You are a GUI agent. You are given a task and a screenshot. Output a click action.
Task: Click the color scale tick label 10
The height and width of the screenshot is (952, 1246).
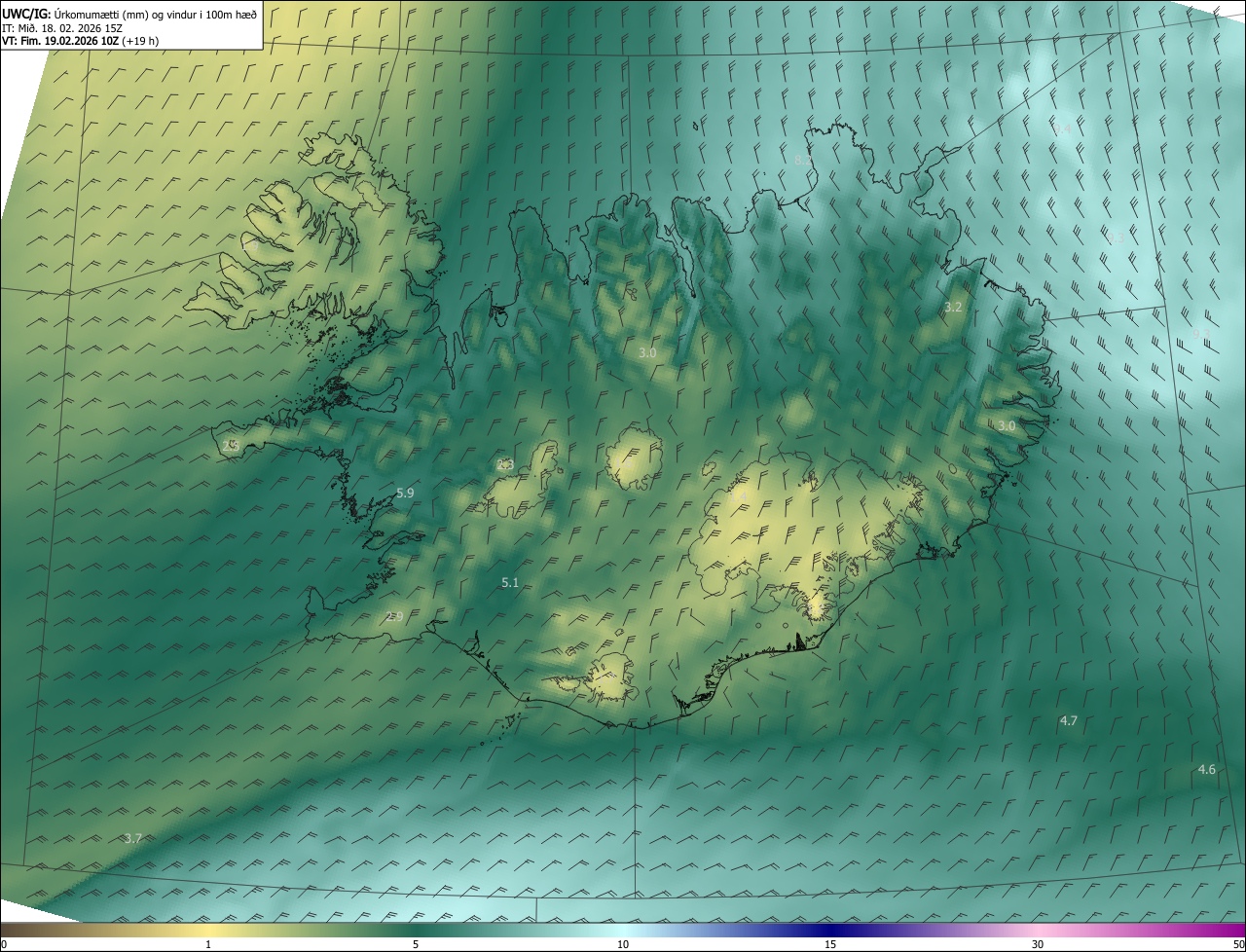623,944
